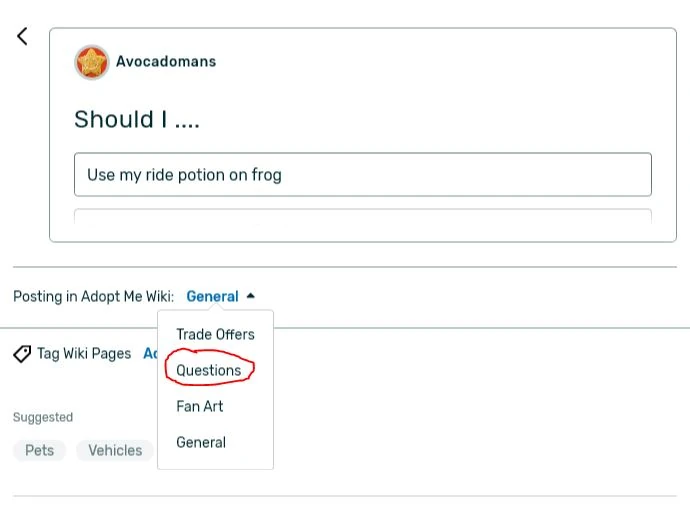Open the Avocadomans avatar image
The height and width of the screenshot is (507, 690).
click(x=91, y=62)
